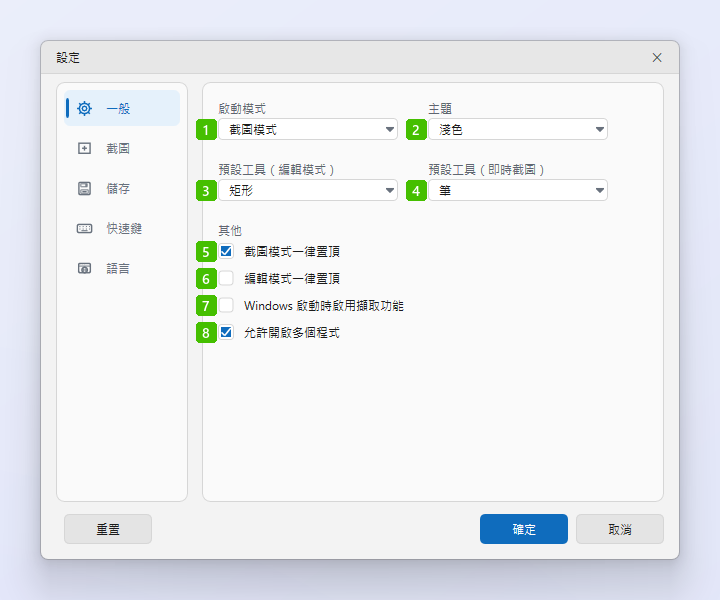Click the language icon beside 語言

[84, 268]
